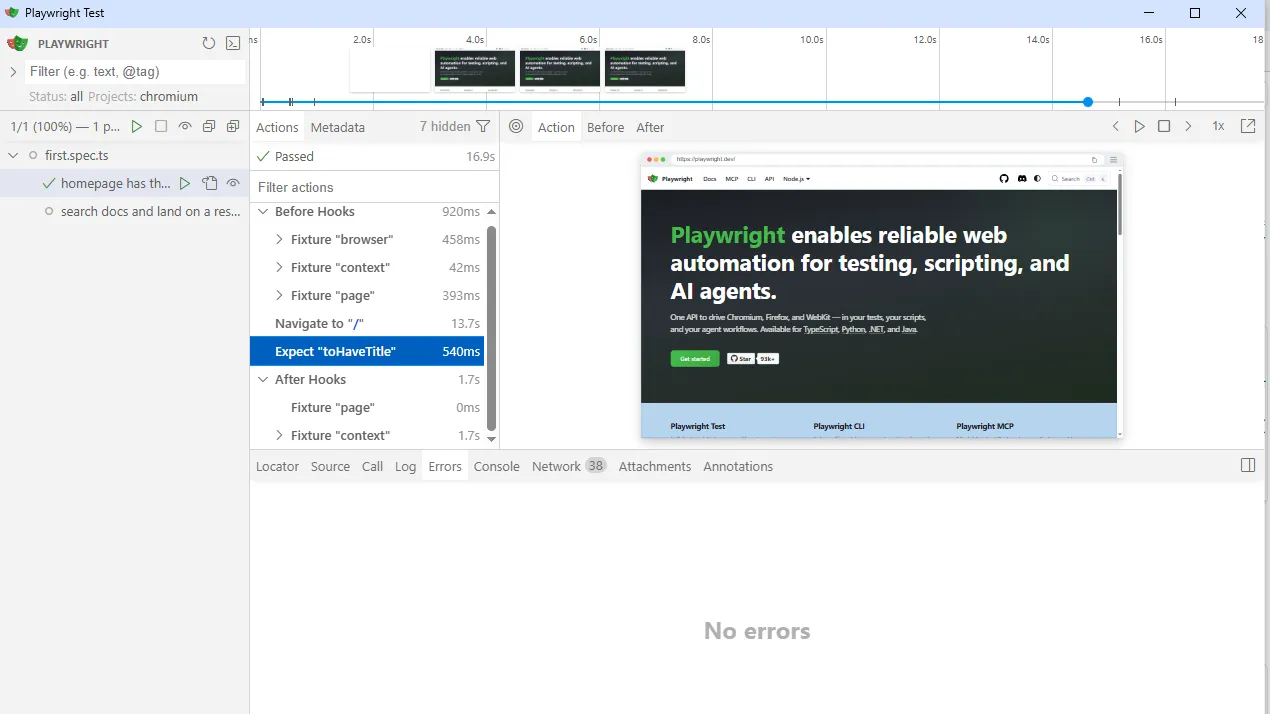This screenshot has height=714, width=1270.
Task: Click the Stop tests square in sidebar toolbar
Action: pyautogui.click(x=161, y=127)
